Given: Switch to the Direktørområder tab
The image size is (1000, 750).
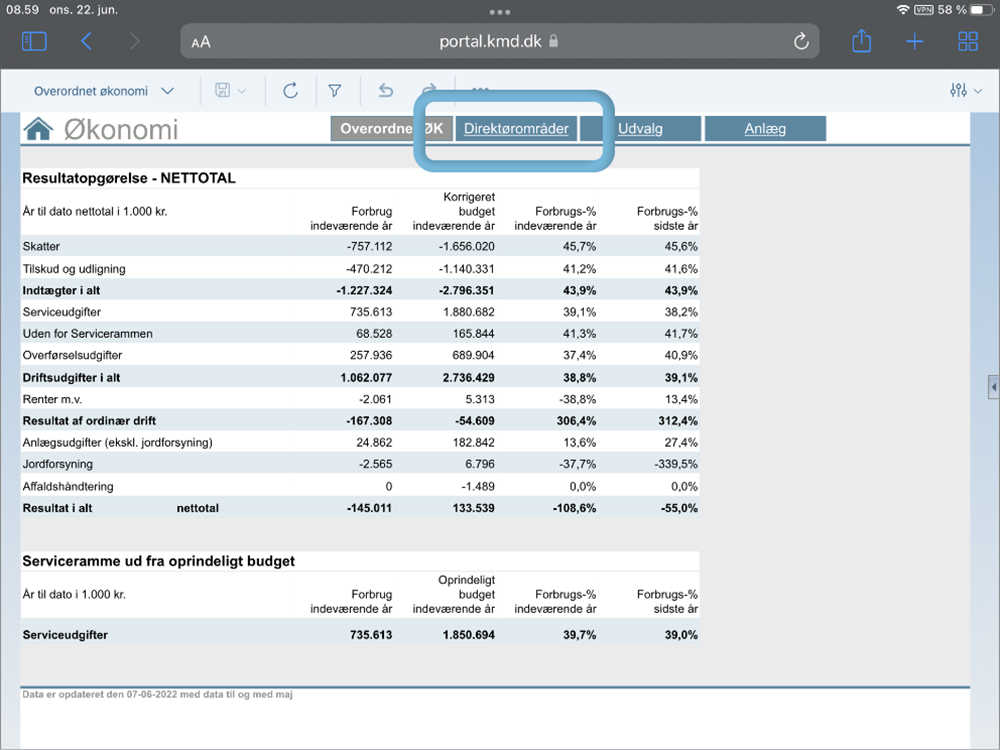Looking at the screenshot, I should coord(516,129).
